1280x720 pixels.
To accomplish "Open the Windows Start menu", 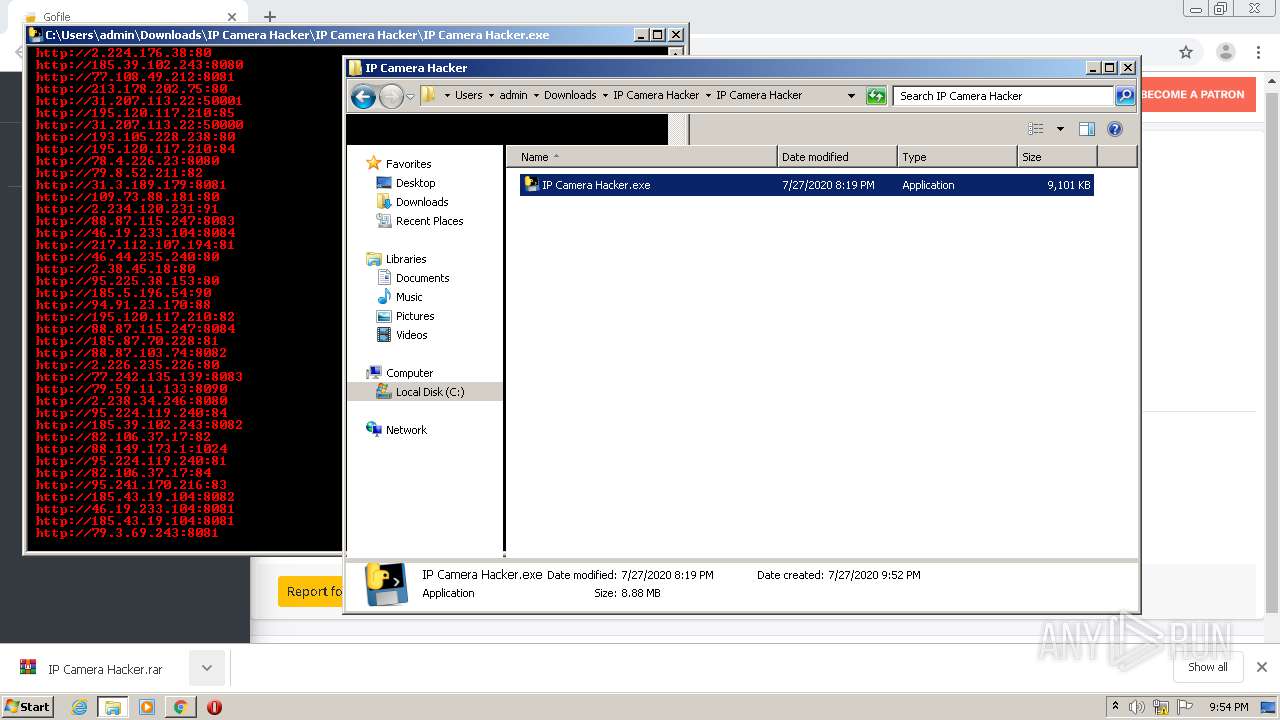I will click(27, 706).
